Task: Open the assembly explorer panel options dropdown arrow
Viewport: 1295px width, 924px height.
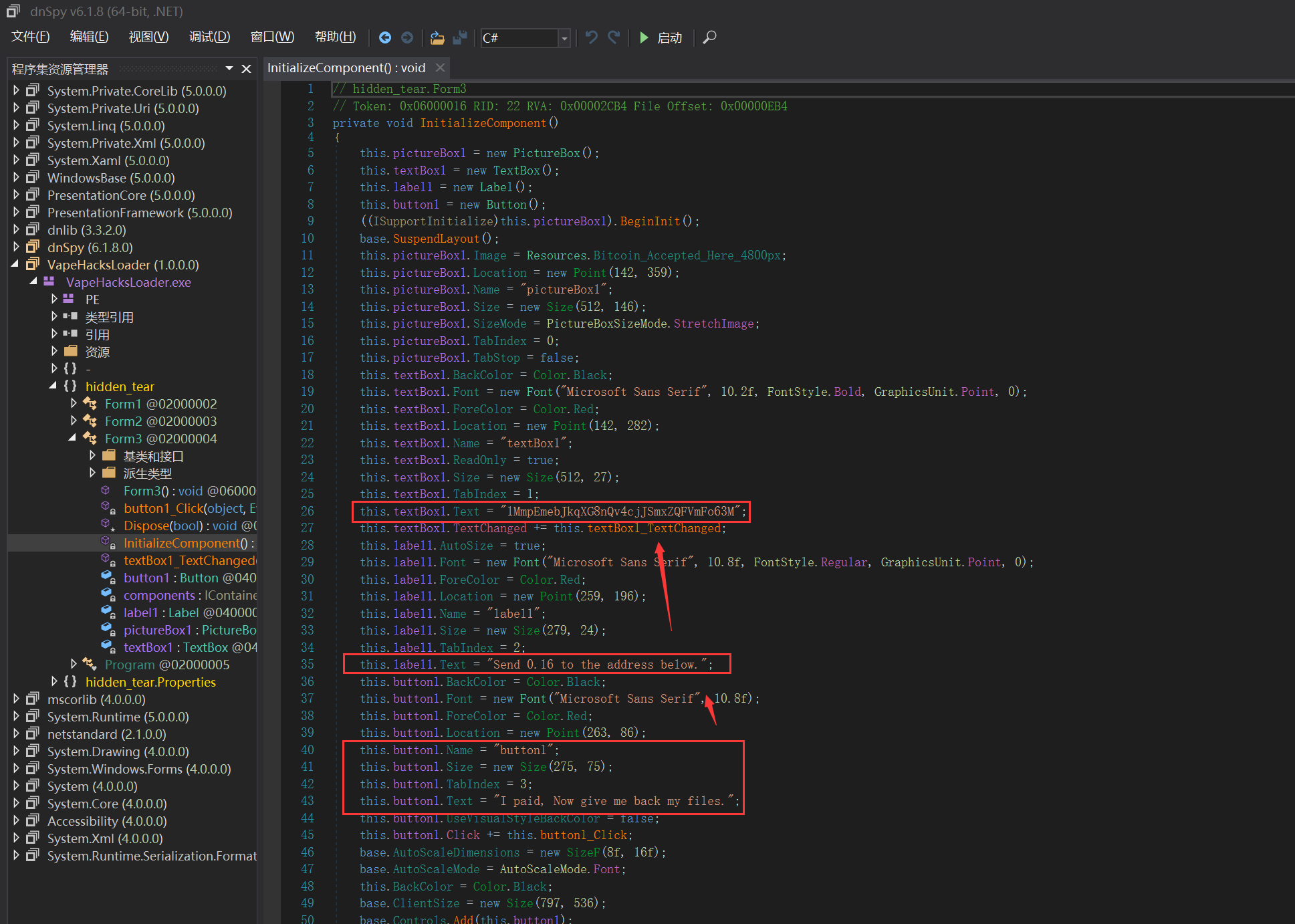Action: point(229,69)
